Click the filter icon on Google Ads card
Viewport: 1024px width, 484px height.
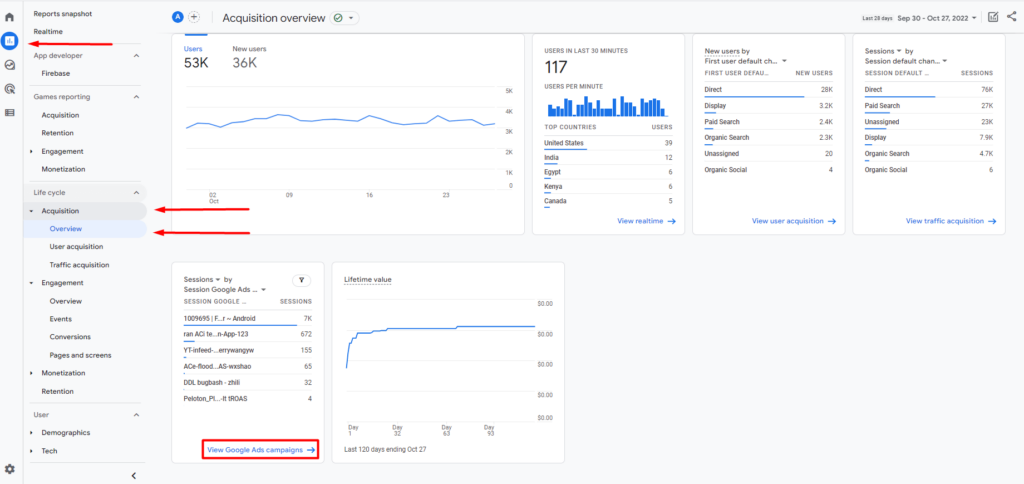coord(302,280)
